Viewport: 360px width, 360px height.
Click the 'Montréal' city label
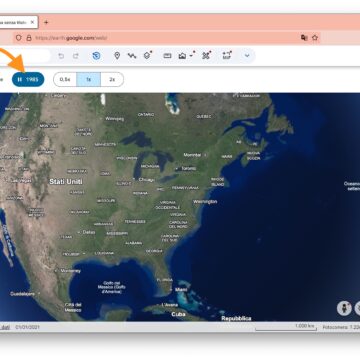tap(192, 155)
